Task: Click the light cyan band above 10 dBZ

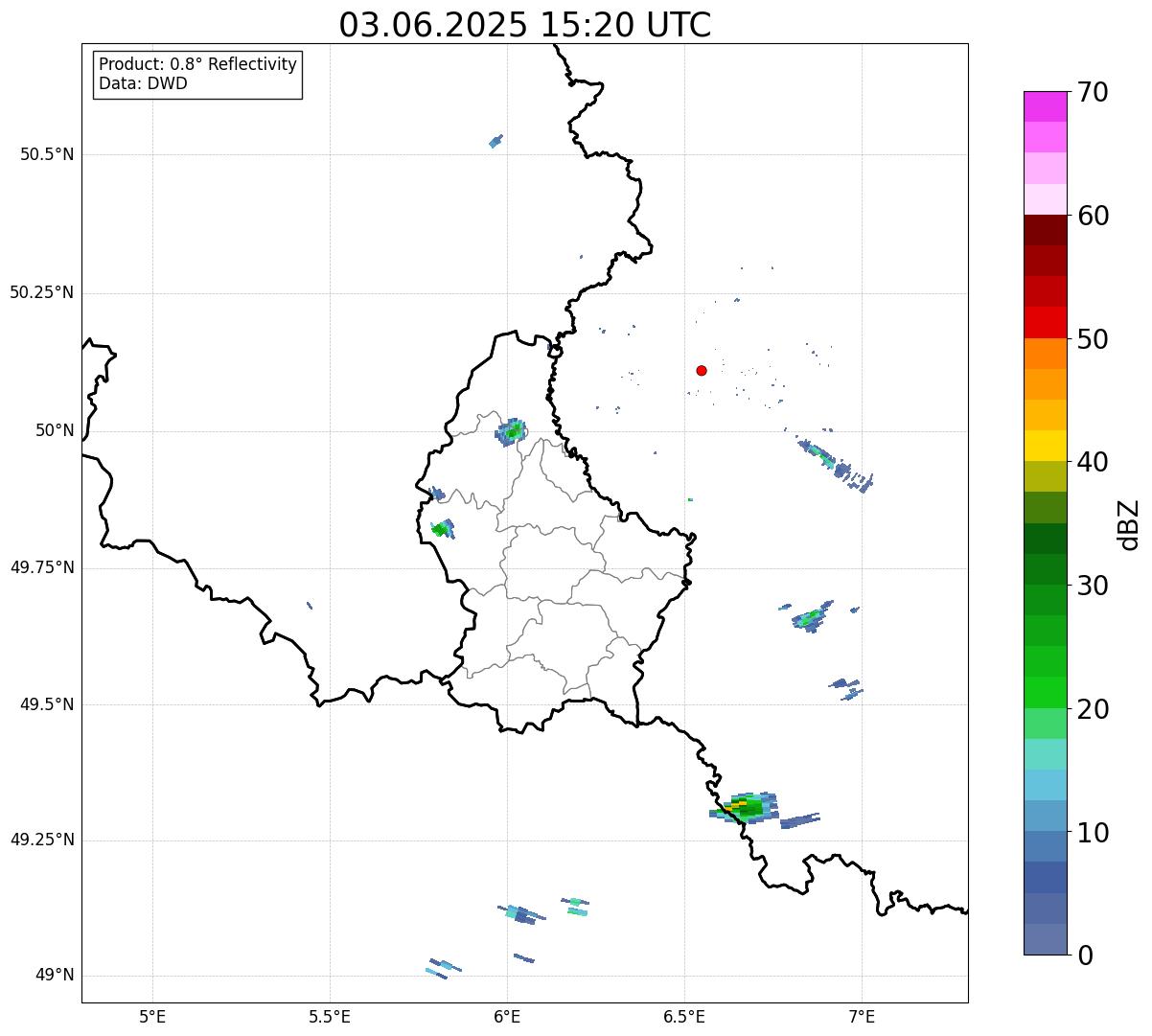Action: 1046,785
